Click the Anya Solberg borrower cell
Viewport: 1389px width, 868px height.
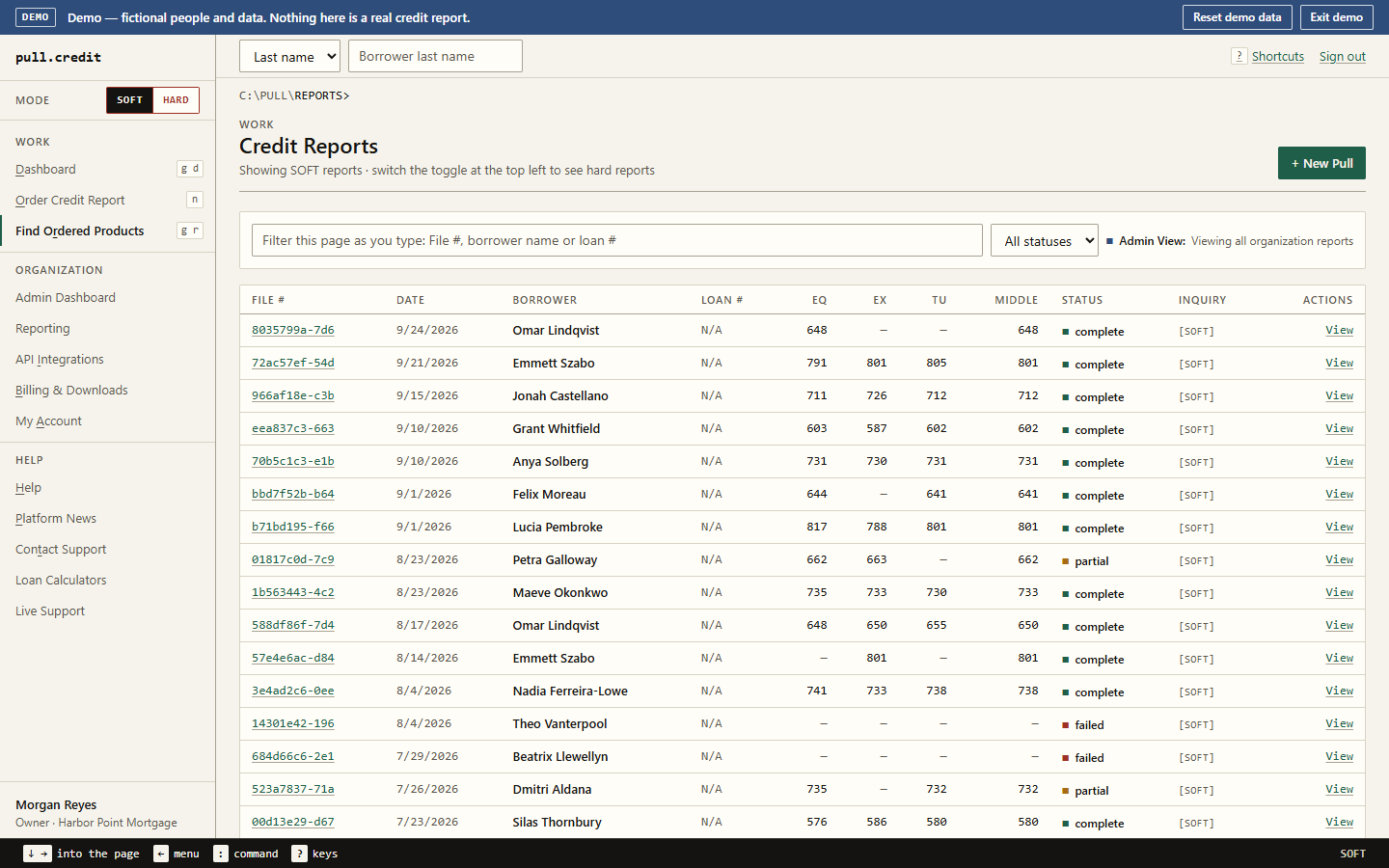[x=550, y=461]
